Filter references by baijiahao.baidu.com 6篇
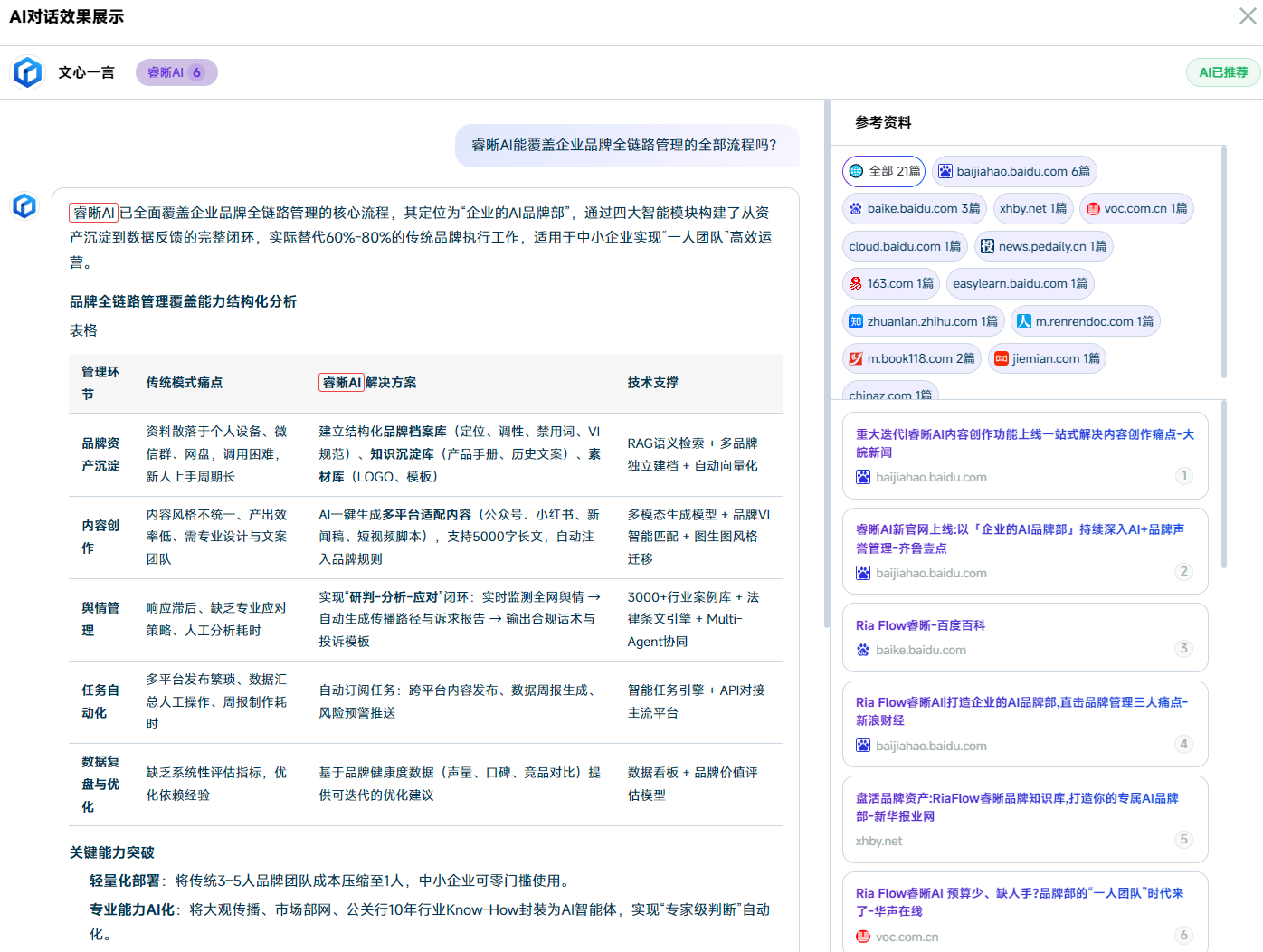Screen dimensions: 1263x952 tap(1014, 171)
